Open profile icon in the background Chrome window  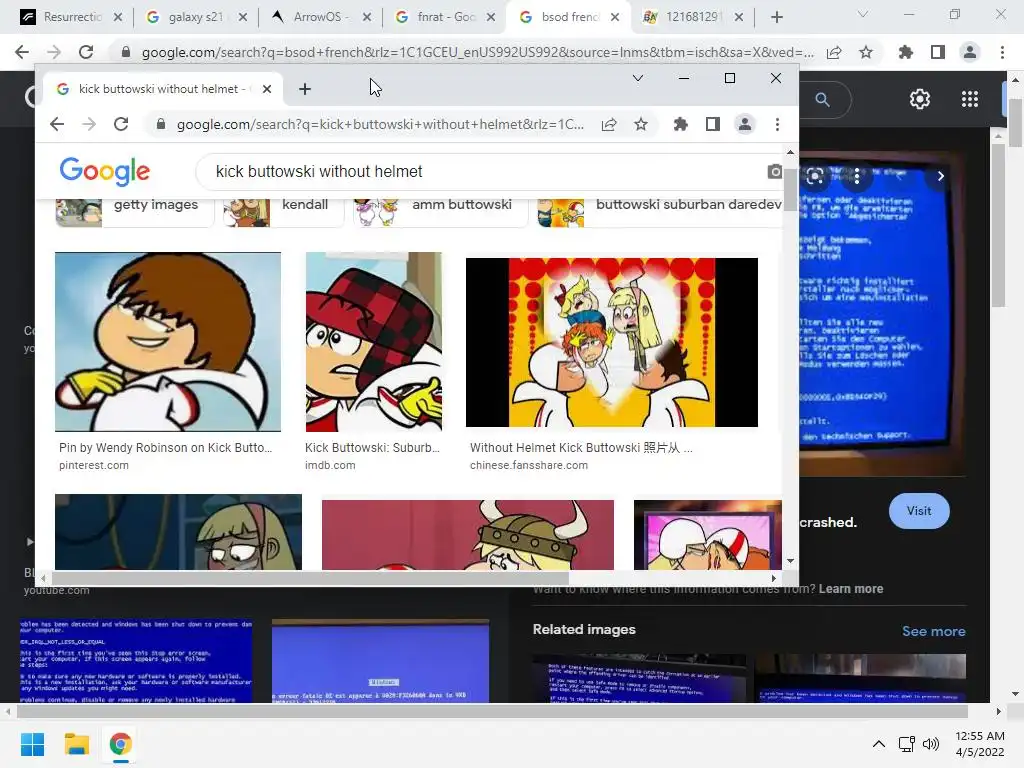(970, 52)
